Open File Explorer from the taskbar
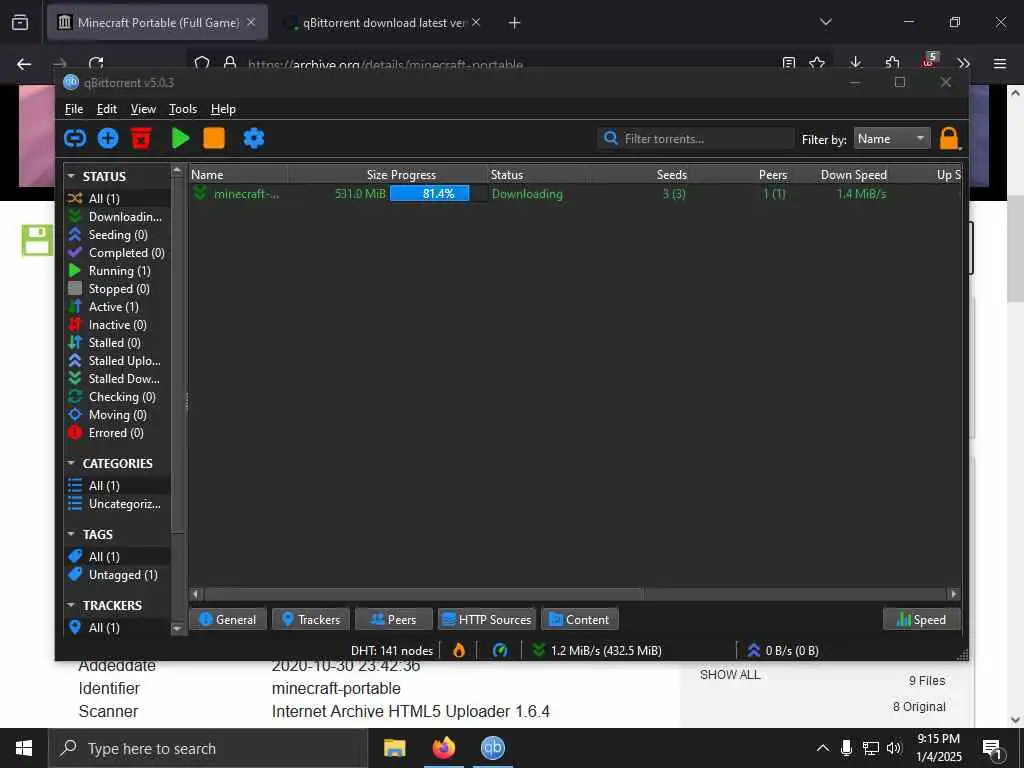 pyautogui.click(x=394, y=748)
